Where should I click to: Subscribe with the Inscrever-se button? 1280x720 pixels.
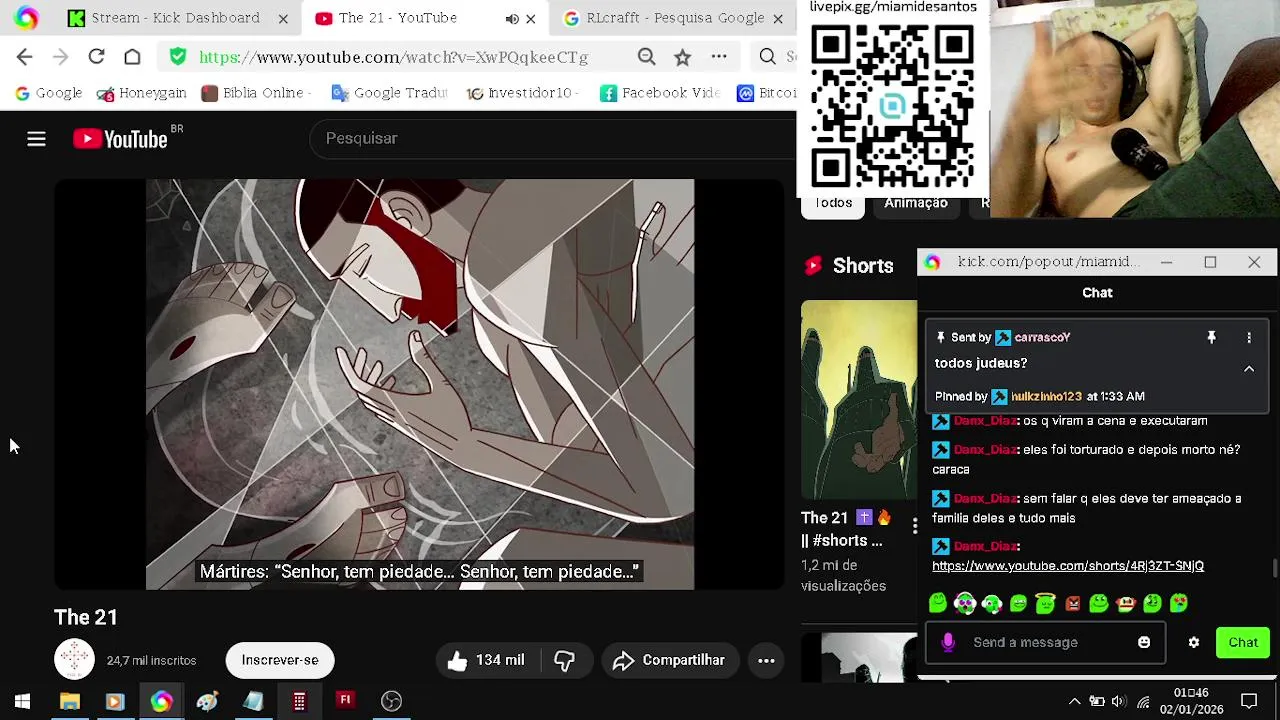tap(280, 660)
